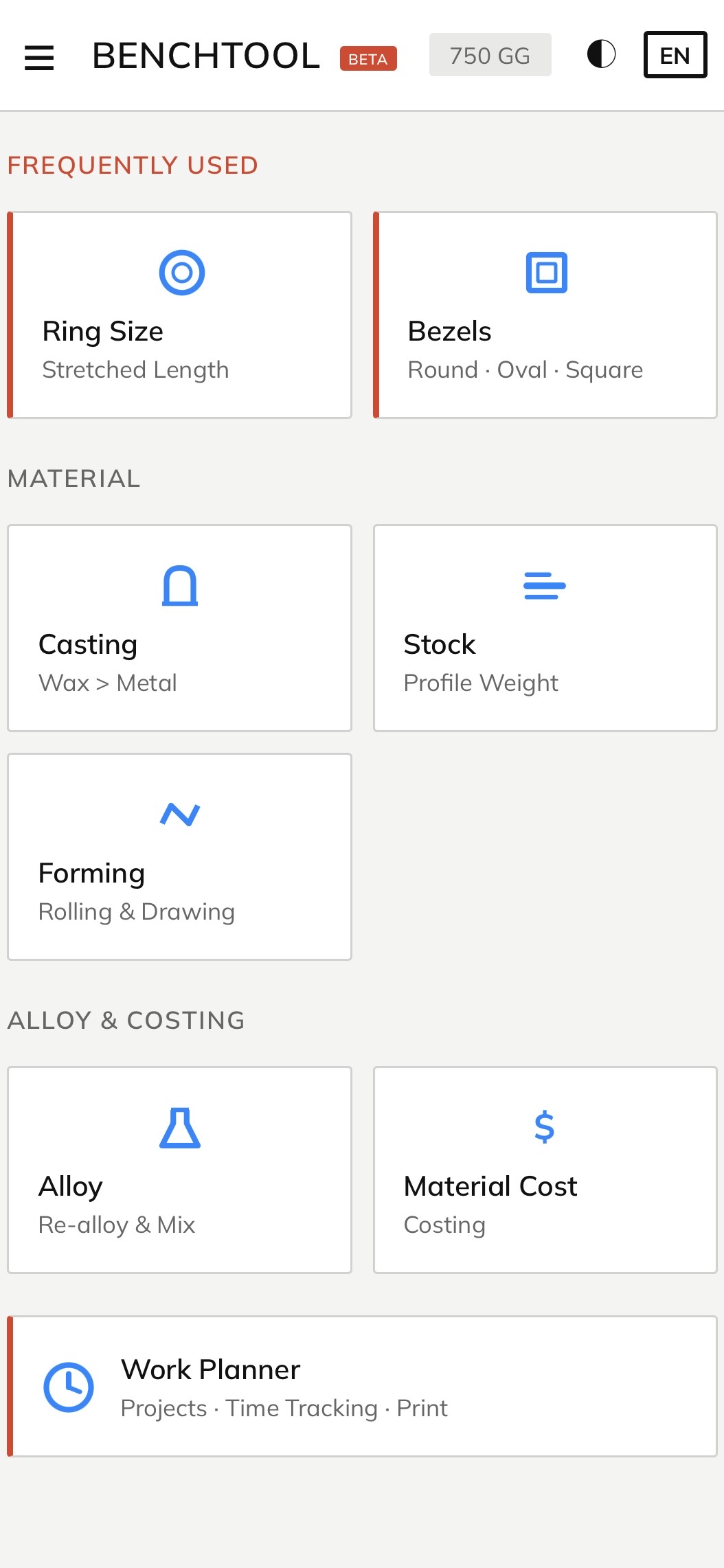724x1568 pixels.
Task: Click the Ring Size circle icon
Action: (181, 273)
